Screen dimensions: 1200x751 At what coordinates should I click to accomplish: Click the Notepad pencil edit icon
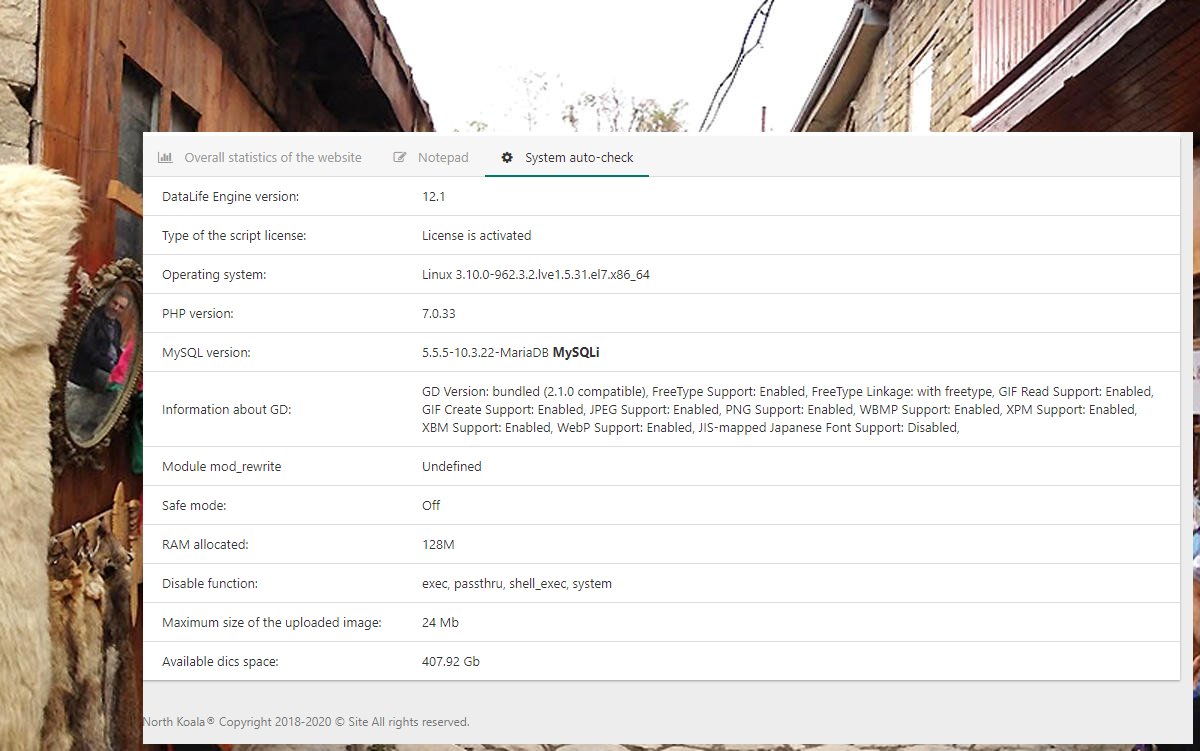400,158
